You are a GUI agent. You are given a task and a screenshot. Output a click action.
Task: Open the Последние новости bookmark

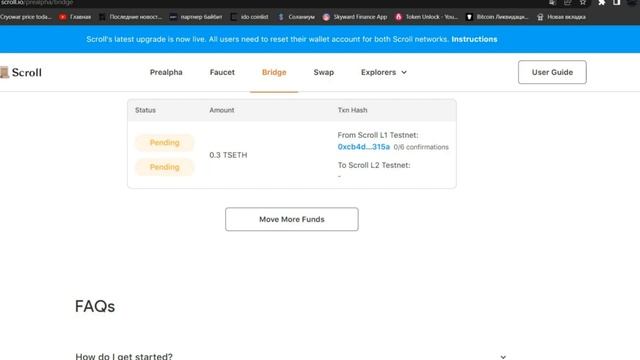tap(131, 17)
